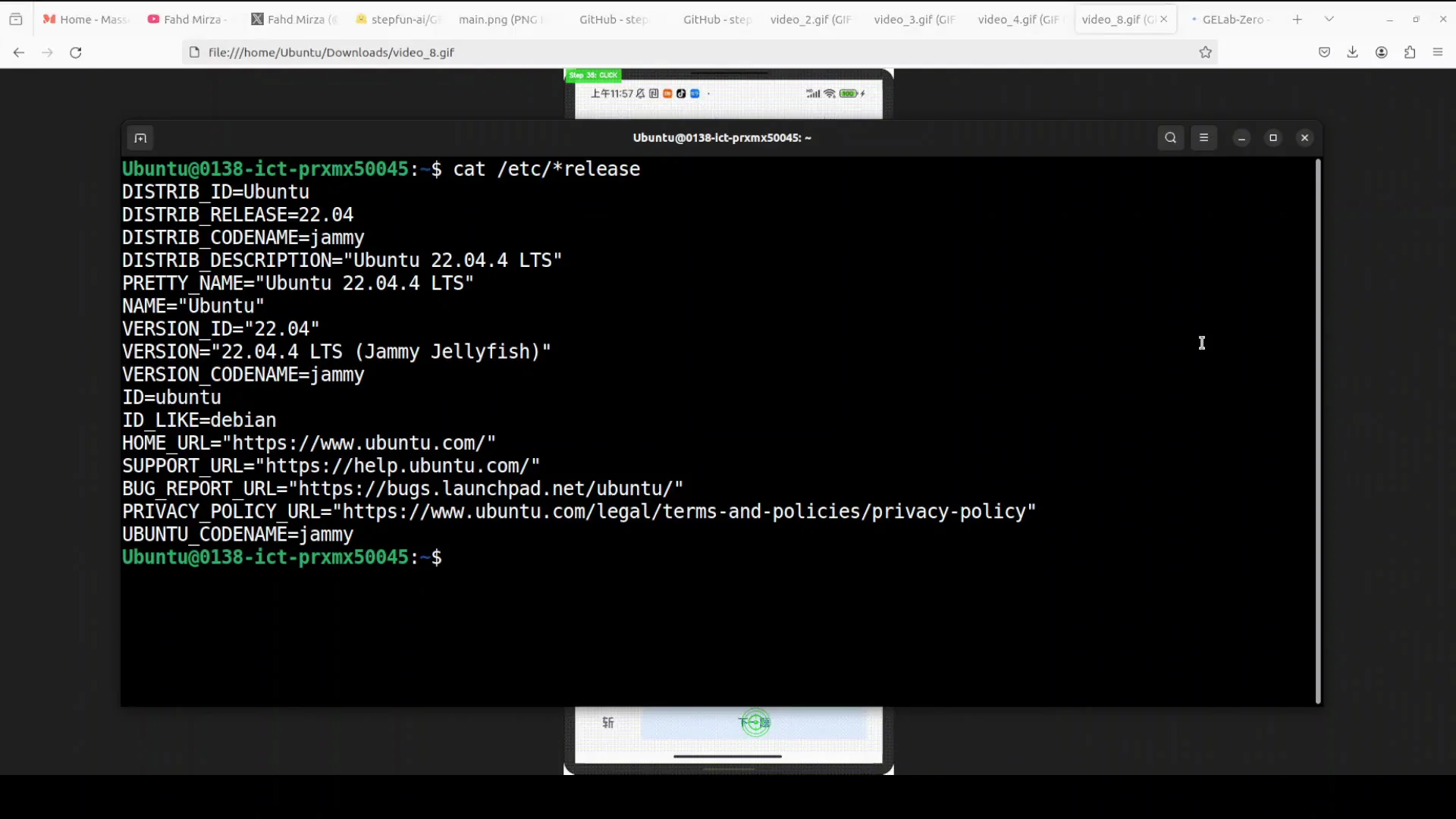Go back to the previous page
The height and width of the screenshot is (819, 1456).
point(18,52)
